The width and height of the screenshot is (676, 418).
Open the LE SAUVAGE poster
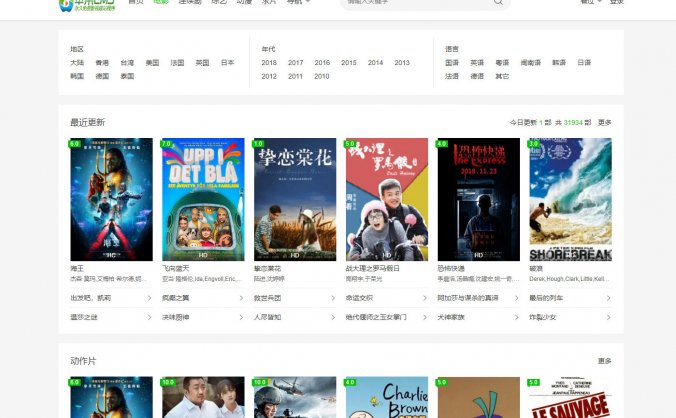570,397
